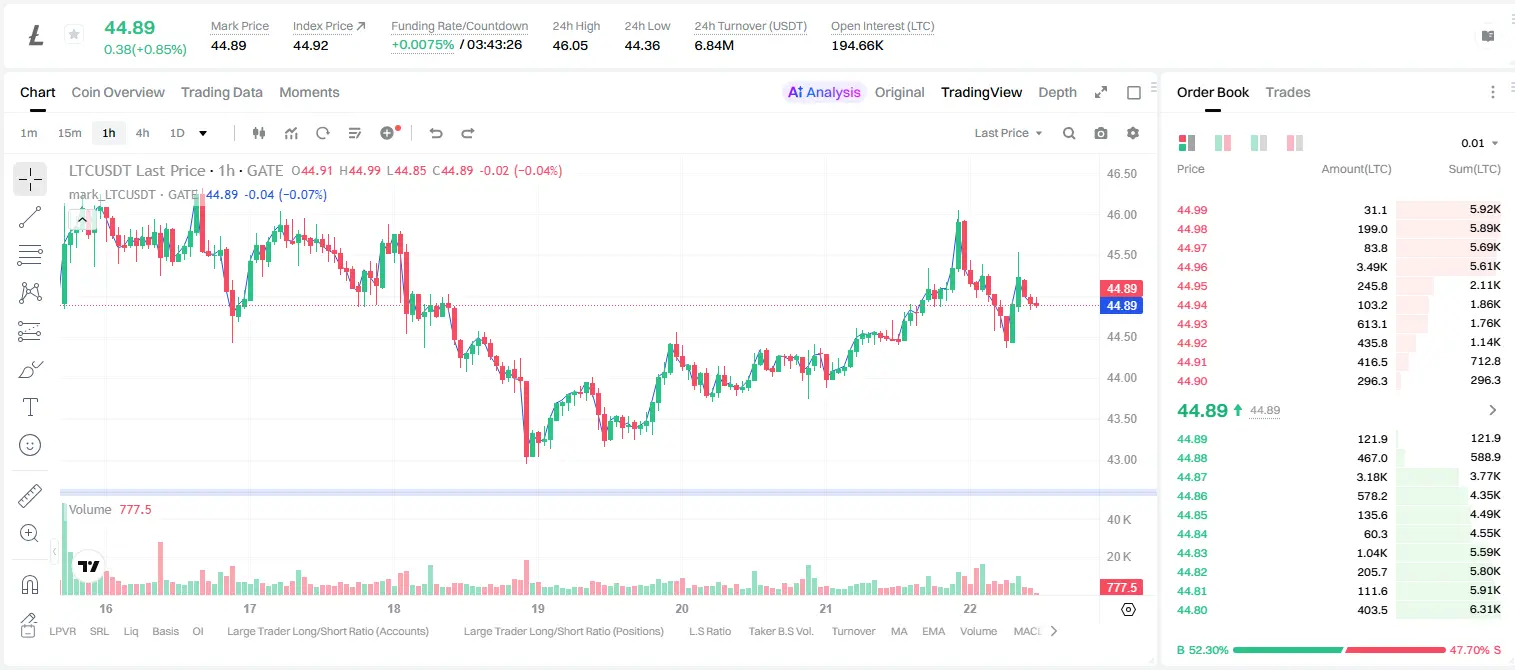The width and height of the screenshot is (1515, 670).
Task: Add the MA indicator
Action: pyautogui.click(x=899, y=631)
